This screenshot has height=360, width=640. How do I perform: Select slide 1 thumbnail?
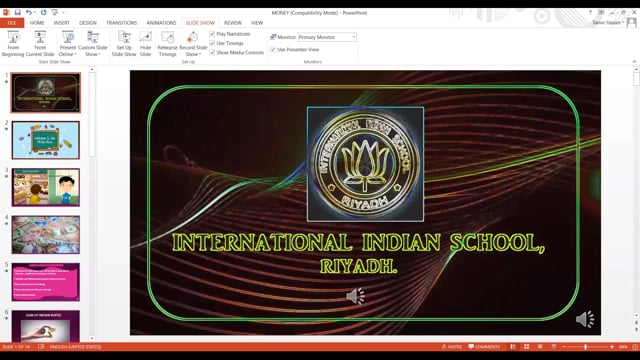pyautogui.click(x=46, y=93)
